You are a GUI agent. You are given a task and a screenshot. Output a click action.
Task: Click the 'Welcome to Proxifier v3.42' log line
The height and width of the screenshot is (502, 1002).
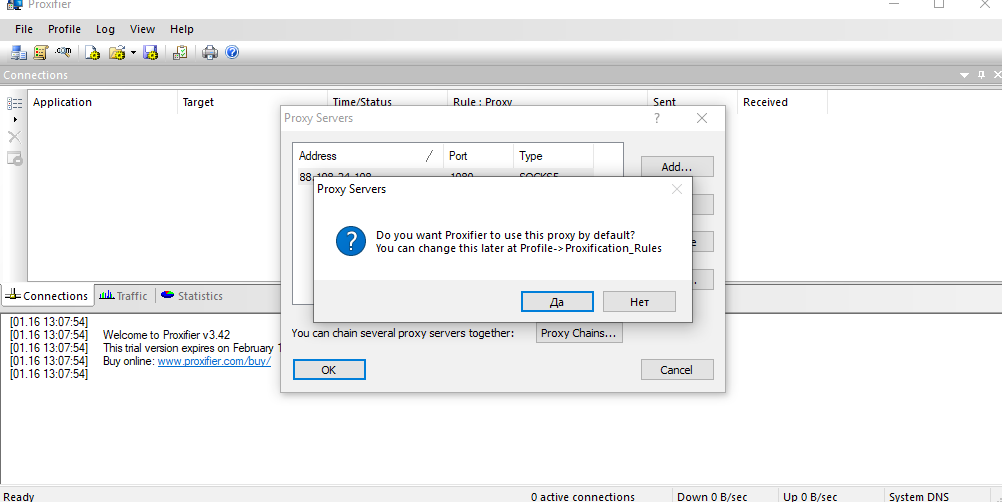pos(166,335)
